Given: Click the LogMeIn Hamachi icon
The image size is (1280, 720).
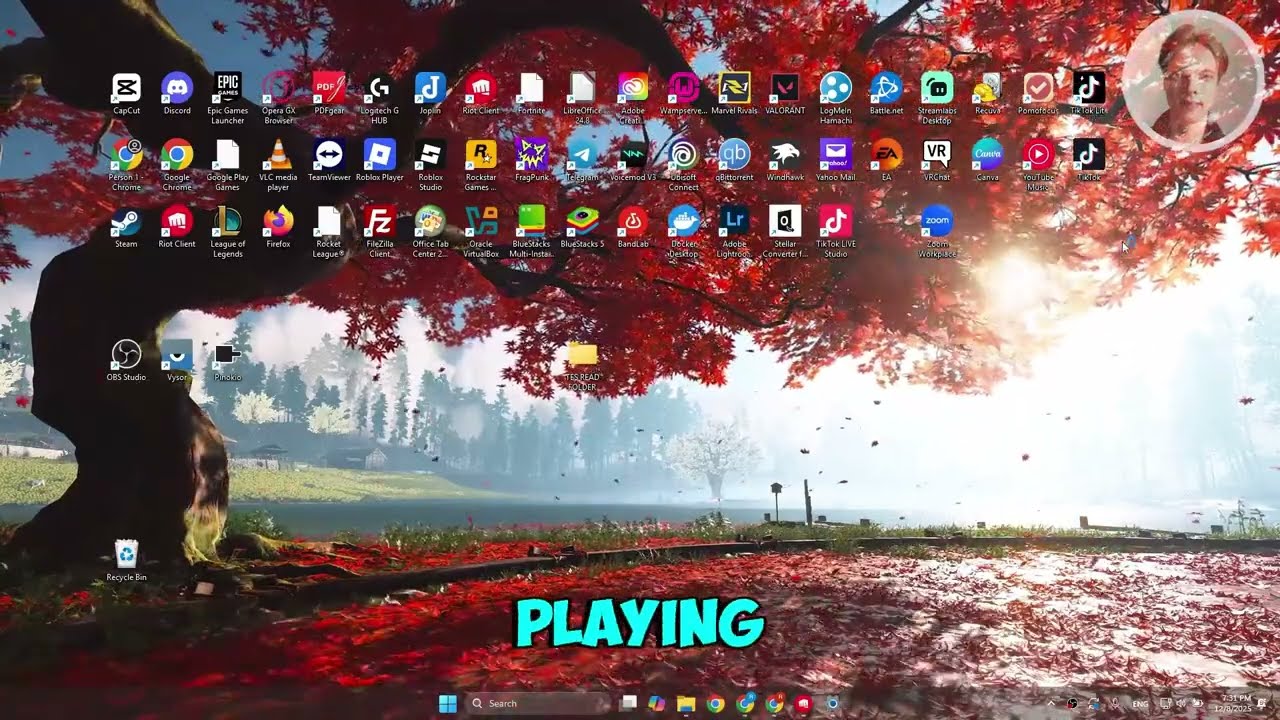Looking at the screenshot, I should [836, 88].
